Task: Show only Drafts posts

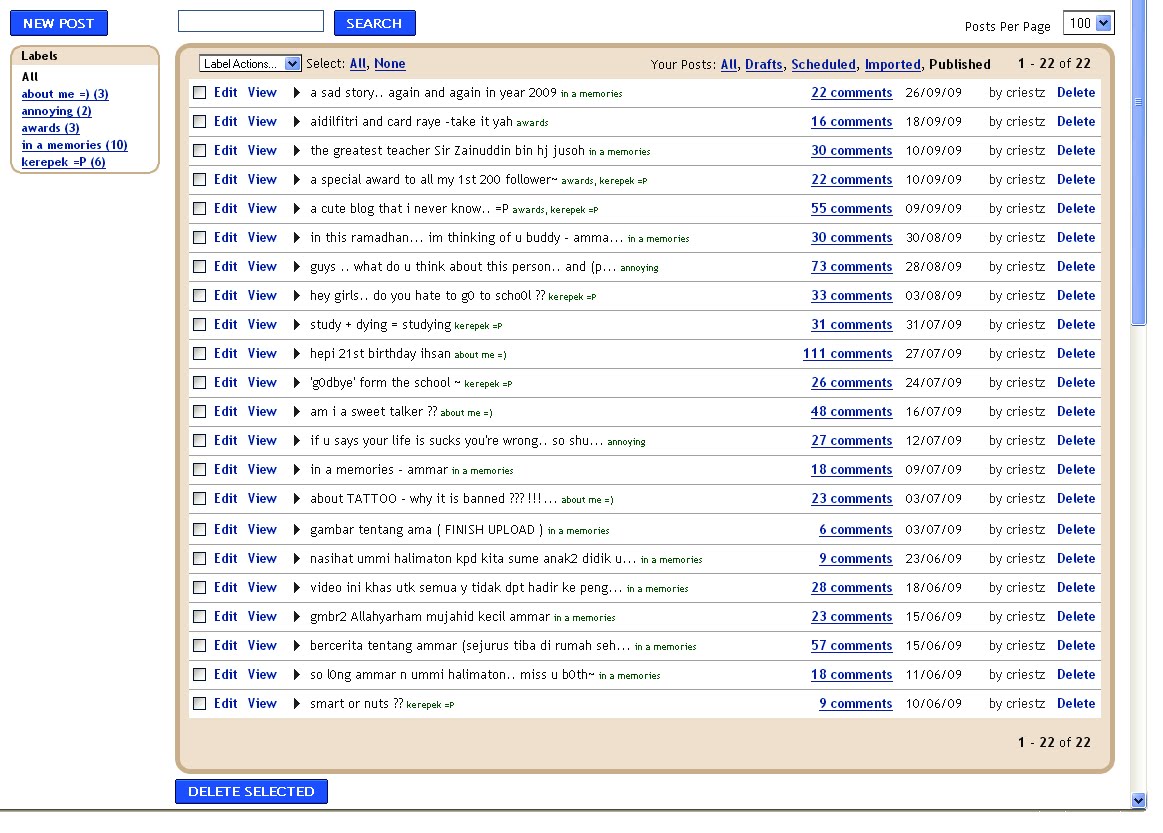Action: [763, 65]
